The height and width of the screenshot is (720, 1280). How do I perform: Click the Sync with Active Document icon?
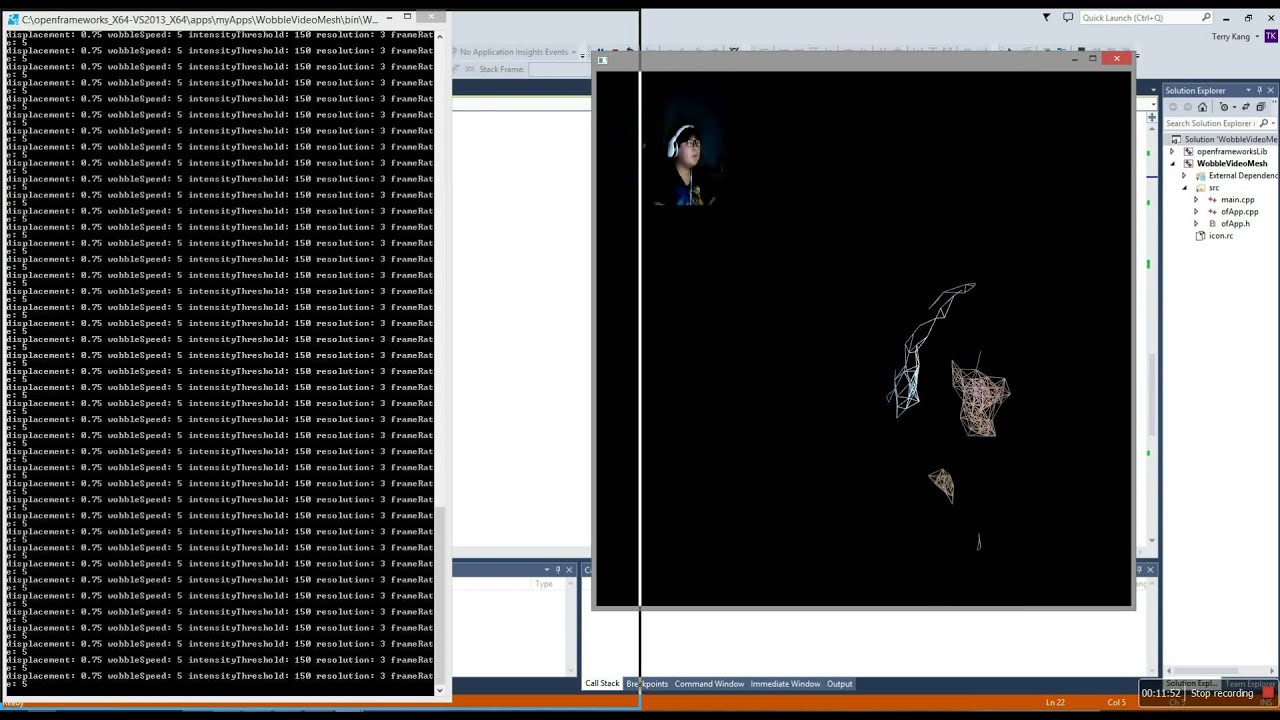[x=1245, y=107]
